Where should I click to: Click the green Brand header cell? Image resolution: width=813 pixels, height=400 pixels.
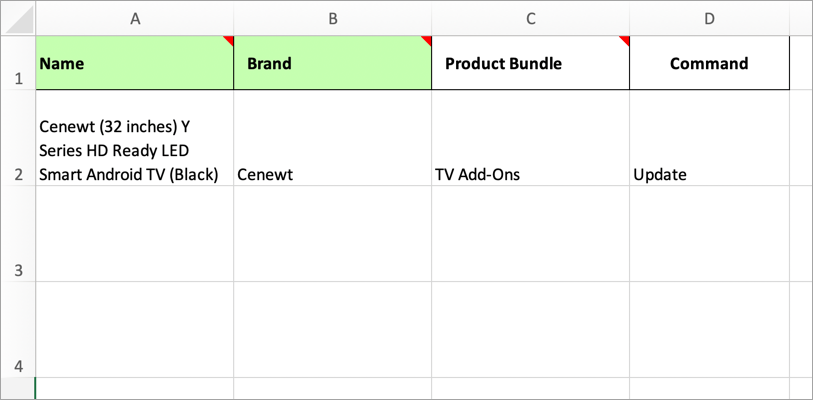[332, 63]
